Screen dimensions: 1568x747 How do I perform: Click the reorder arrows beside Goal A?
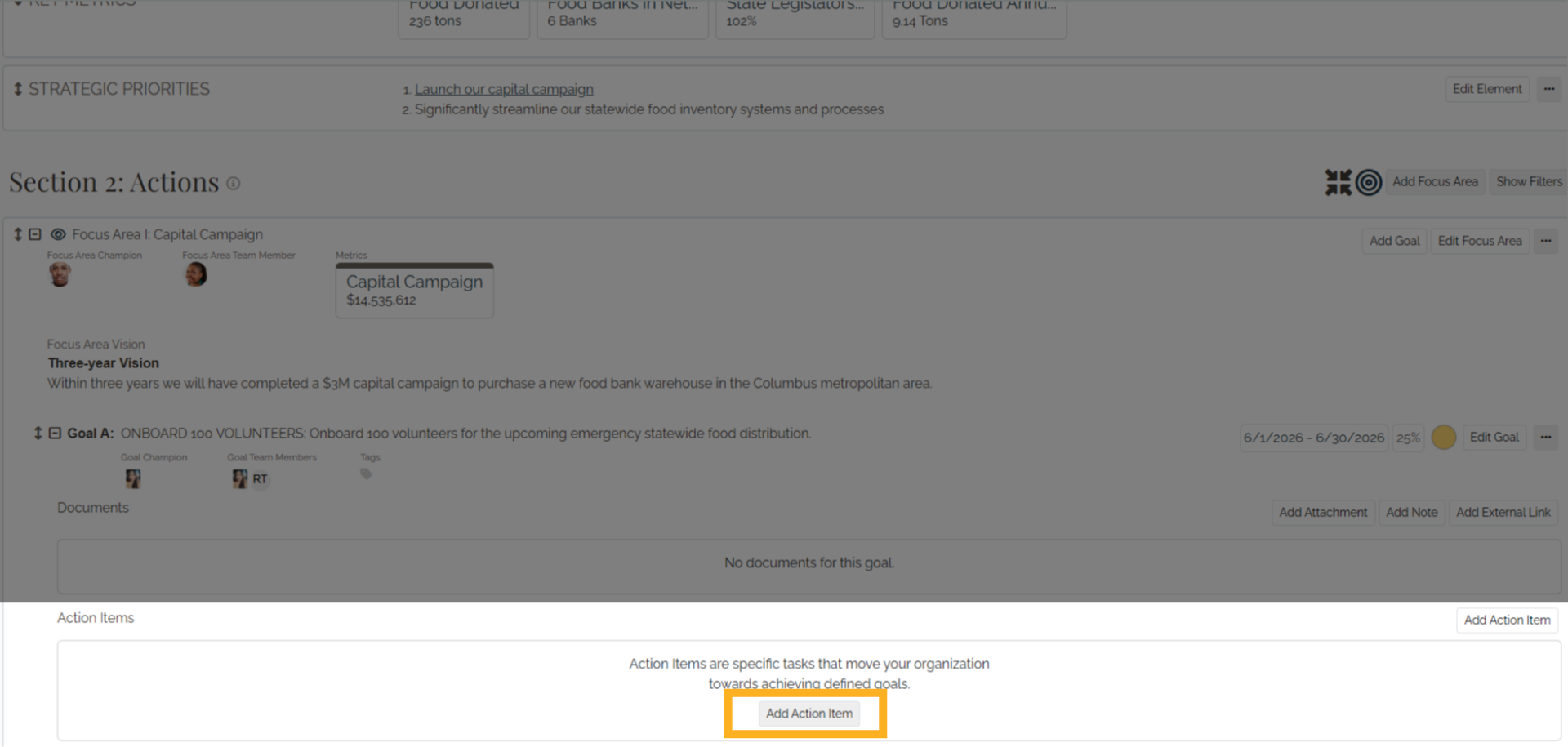tap(38, 434)
